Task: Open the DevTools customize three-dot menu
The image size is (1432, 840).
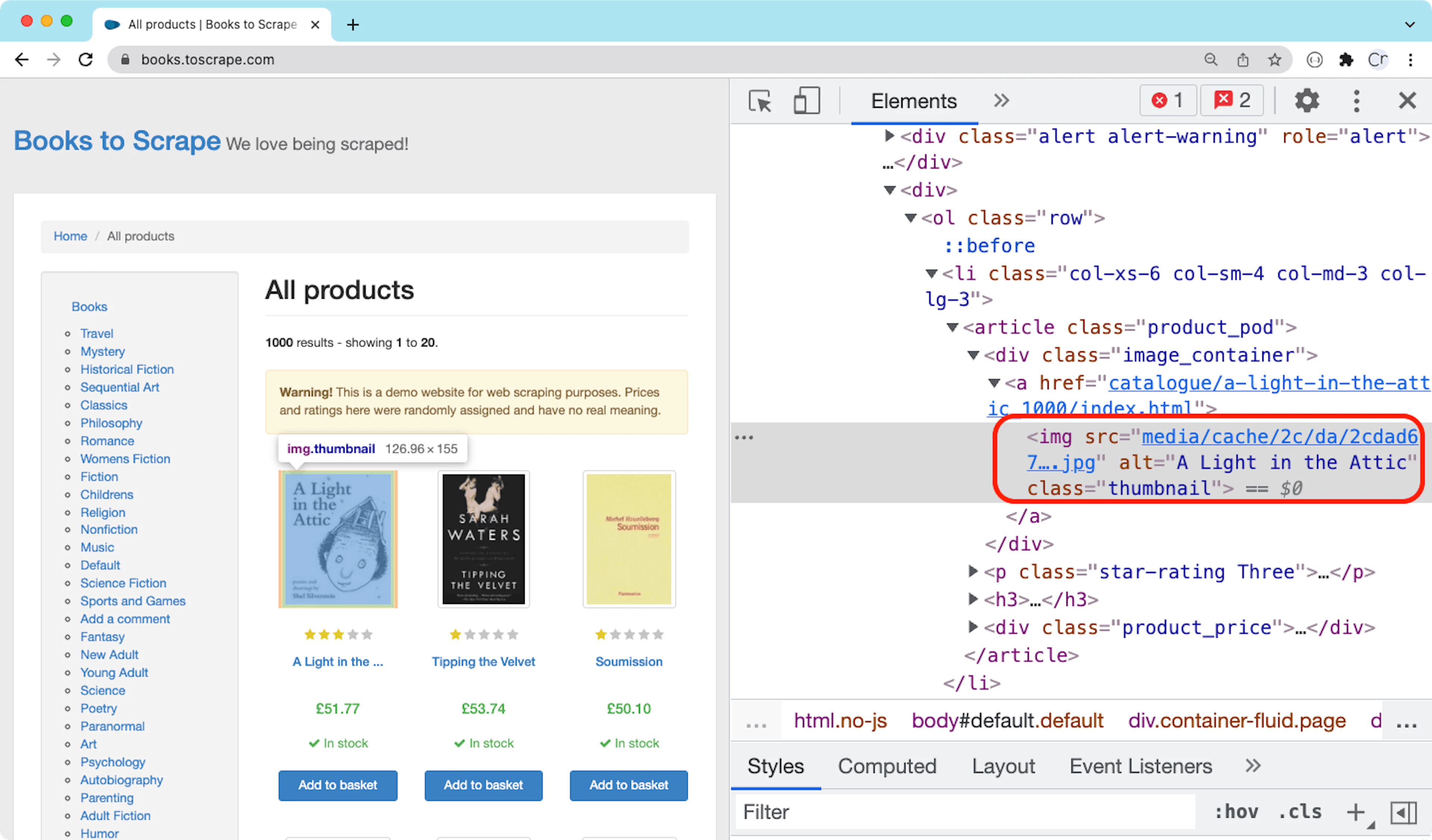Action: (x=1356, y=101)
